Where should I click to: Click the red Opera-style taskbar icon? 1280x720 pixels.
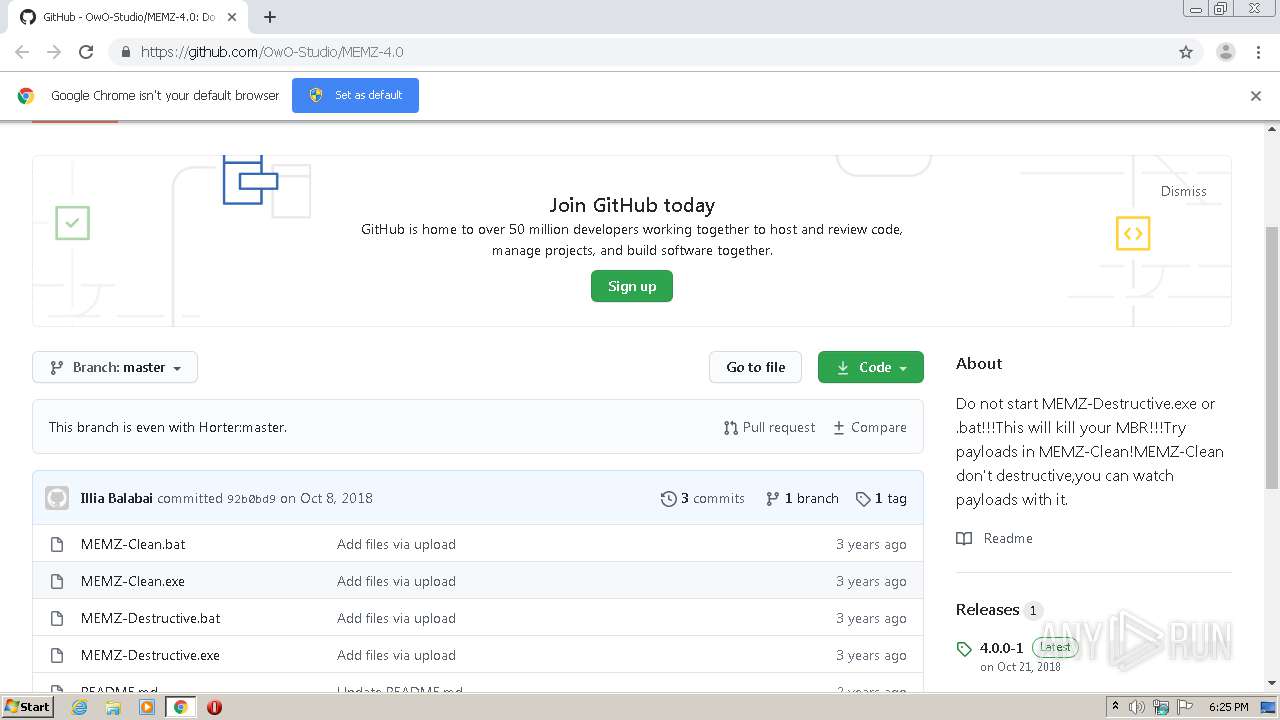click(x=214, y=707)
